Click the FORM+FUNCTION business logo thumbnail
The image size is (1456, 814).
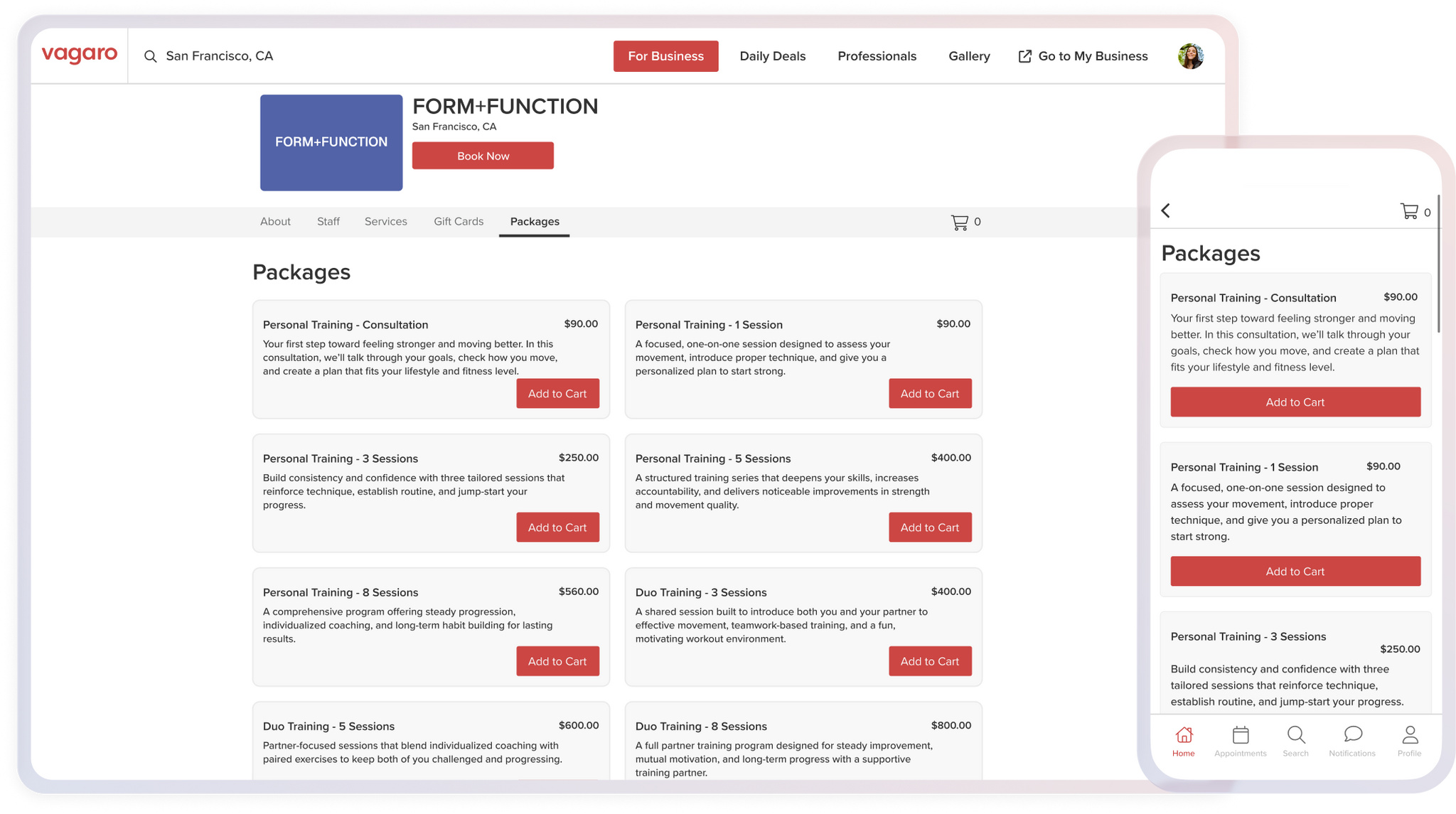(x=331, y=142)
